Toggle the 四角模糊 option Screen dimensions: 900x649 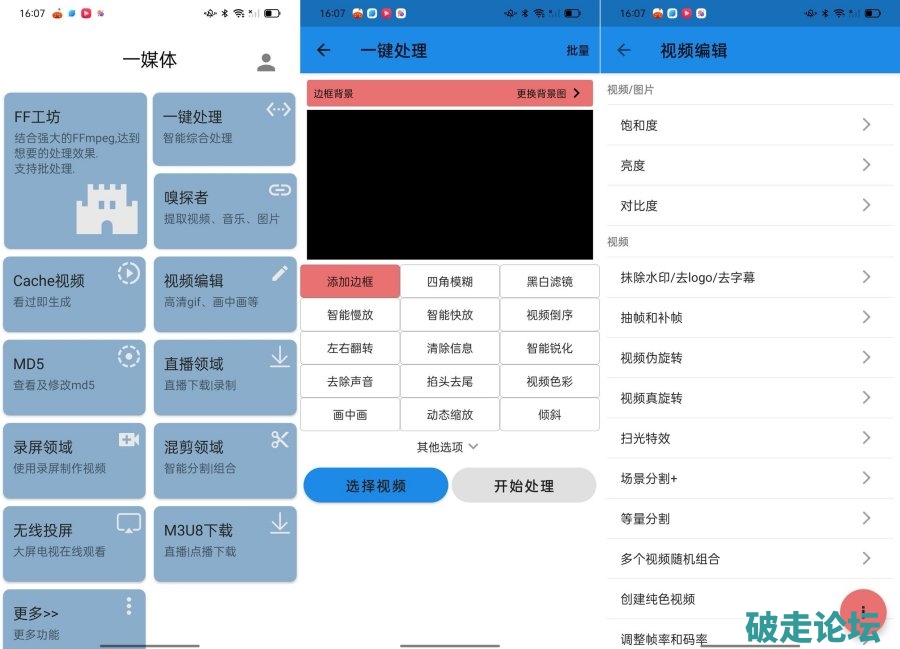click(450, 282)
